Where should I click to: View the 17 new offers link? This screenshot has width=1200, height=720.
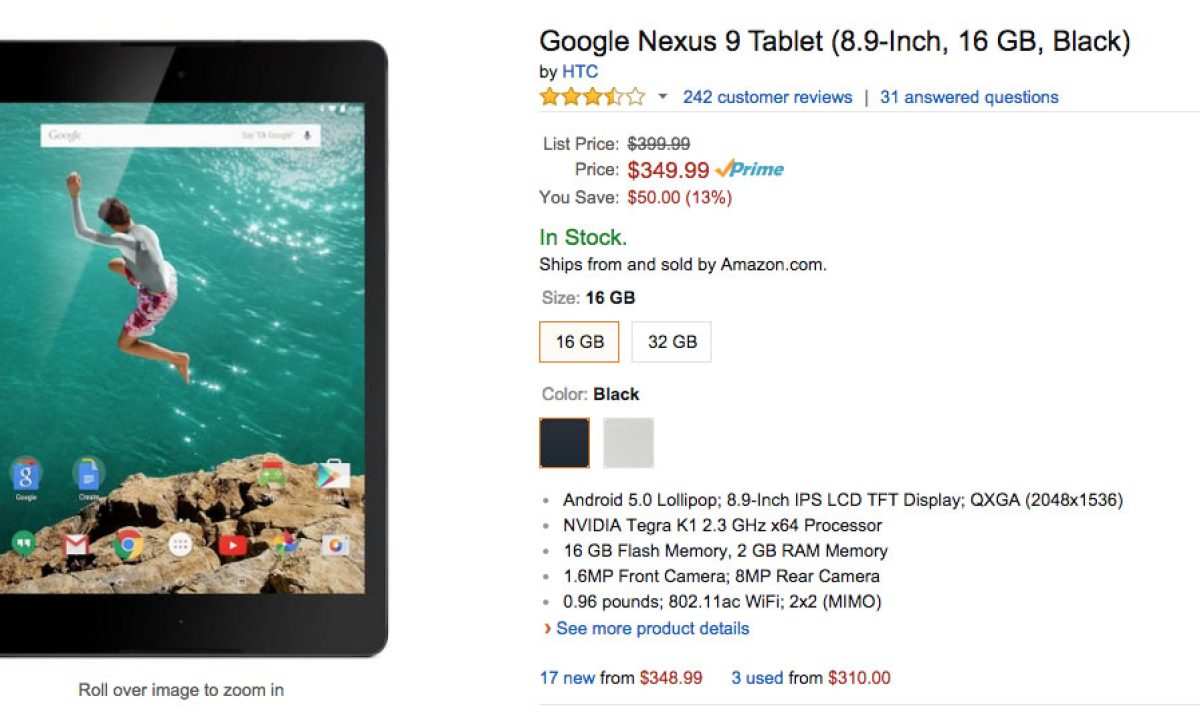click(567, 678)
